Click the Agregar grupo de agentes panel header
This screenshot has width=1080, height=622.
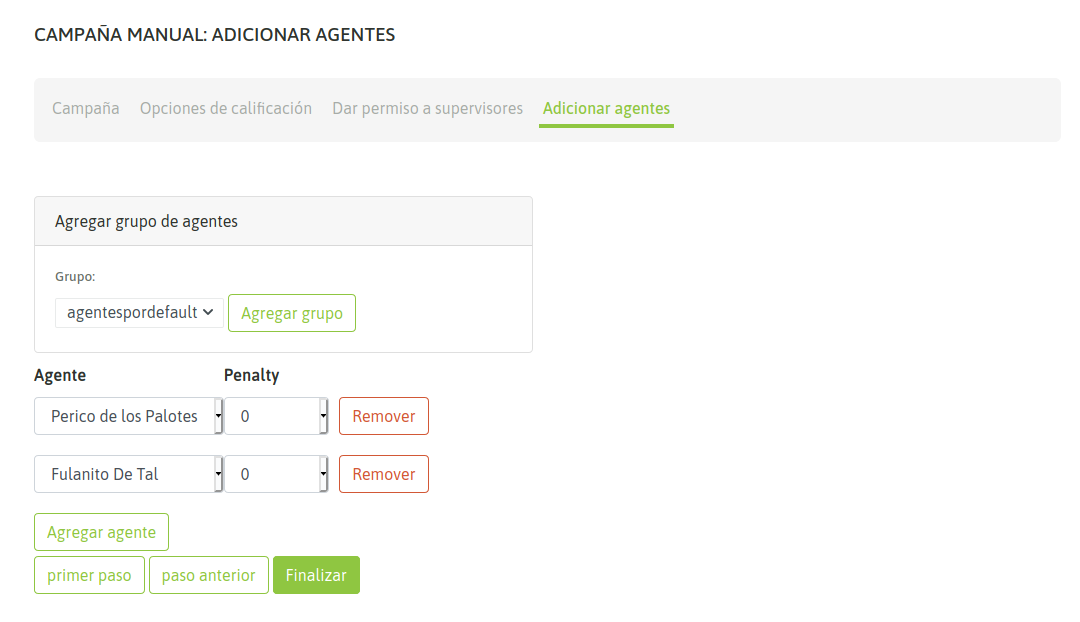[147, 221]
